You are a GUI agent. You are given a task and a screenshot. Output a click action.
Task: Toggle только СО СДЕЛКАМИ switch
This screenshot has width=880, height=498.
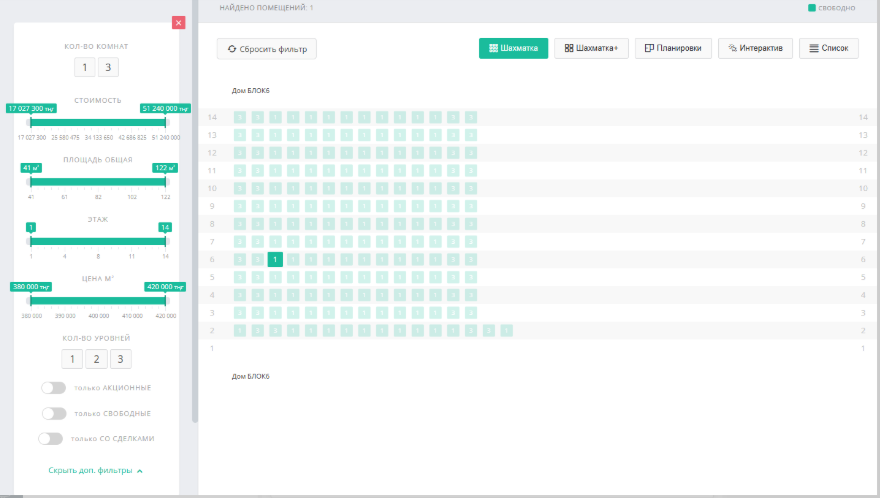(x=50, y=438)
